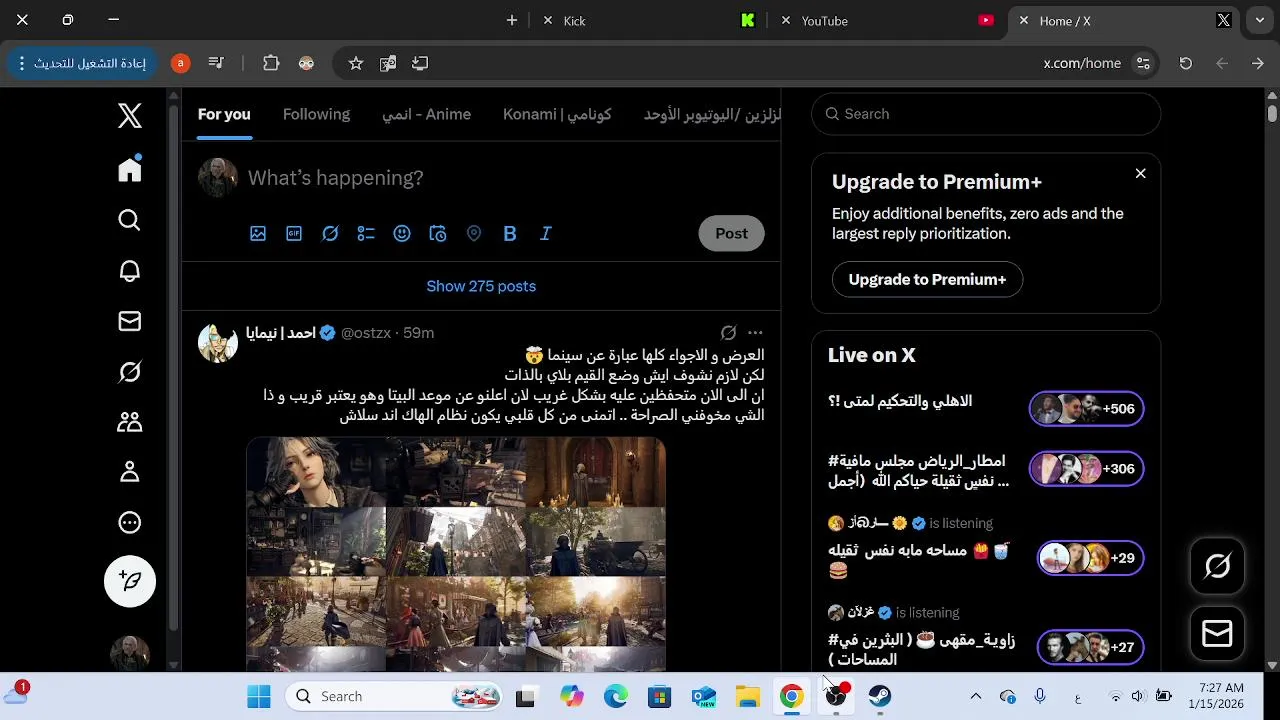Add a poll to the post
This screenshot has height=720, width=1280.
click(366, 233)
